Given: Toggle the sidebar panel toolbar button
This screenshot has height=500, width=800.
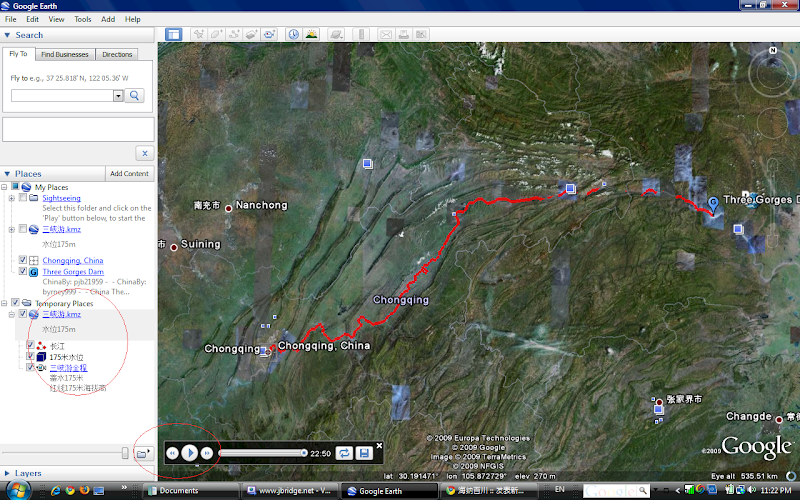Looking at the screenshot, I should click(x=173, y=35).
